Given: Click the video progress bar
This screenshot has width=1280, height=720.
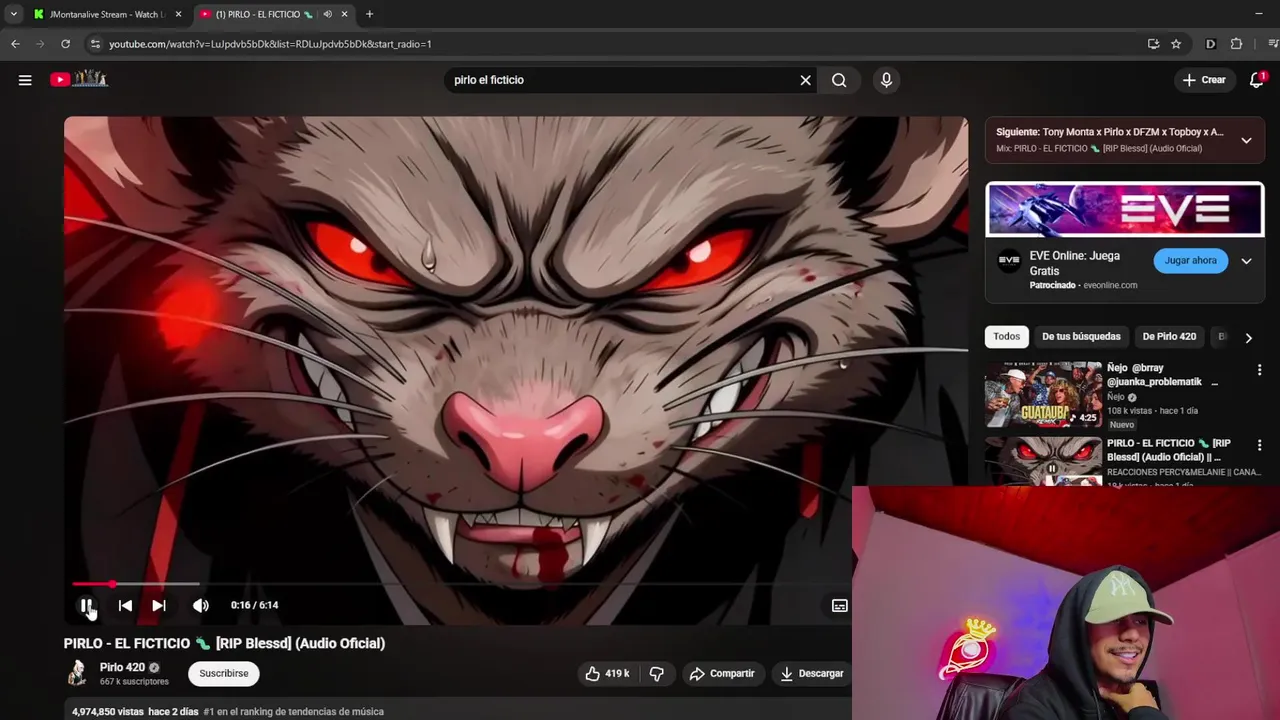Looking at the screenshot, I should [x=460, y=584].
